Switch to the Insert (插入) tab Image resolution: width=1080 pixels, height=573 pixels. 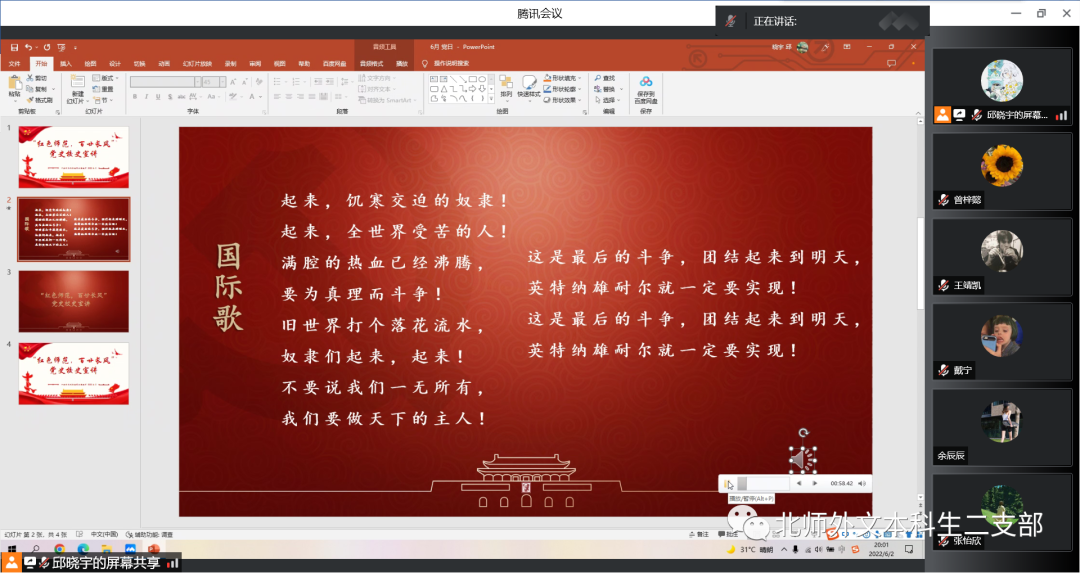point(65,63)
